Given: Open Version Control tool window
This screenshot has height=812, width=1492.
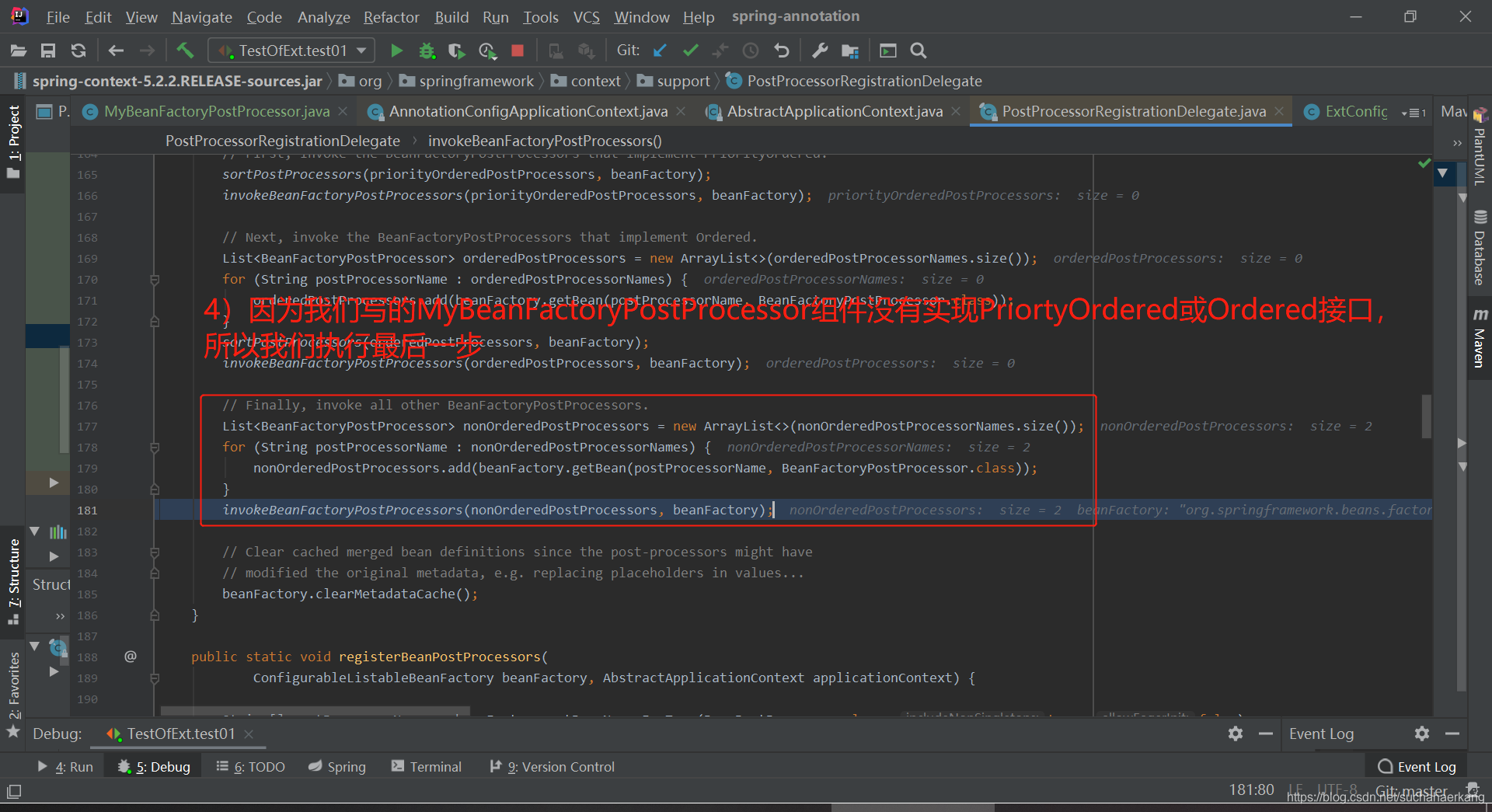Looking at the screenshot, I should pos(552,767).
